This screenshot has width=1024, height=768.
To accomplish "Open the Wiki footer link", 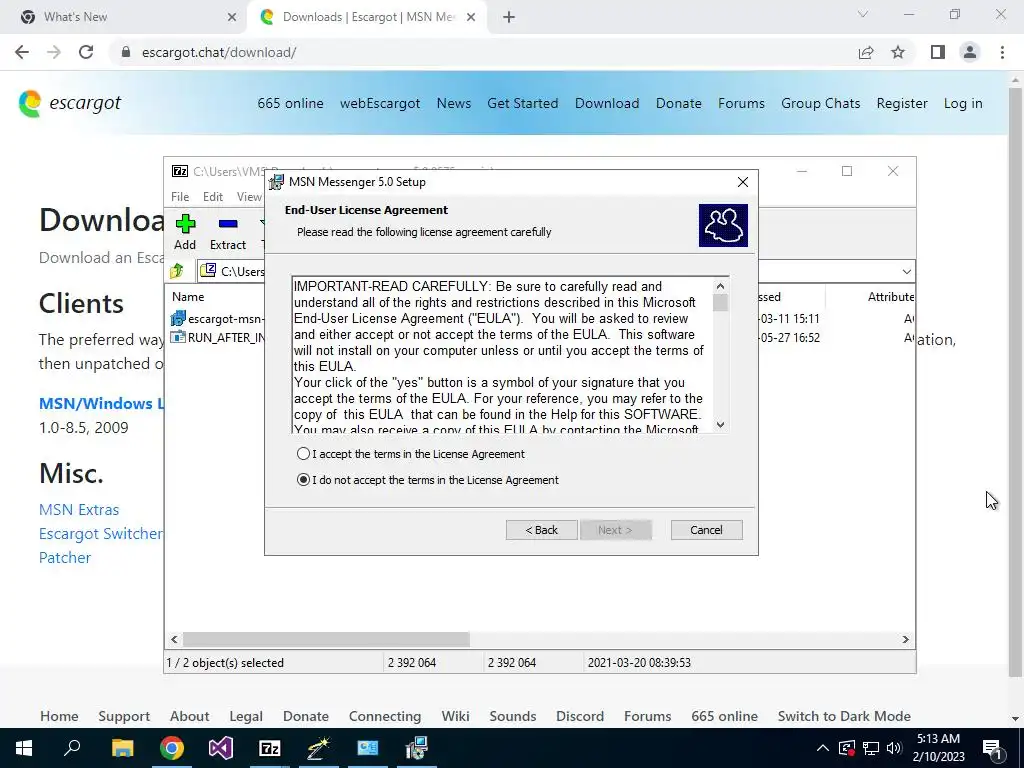I will pyautogui.click(x=455, y=716).
